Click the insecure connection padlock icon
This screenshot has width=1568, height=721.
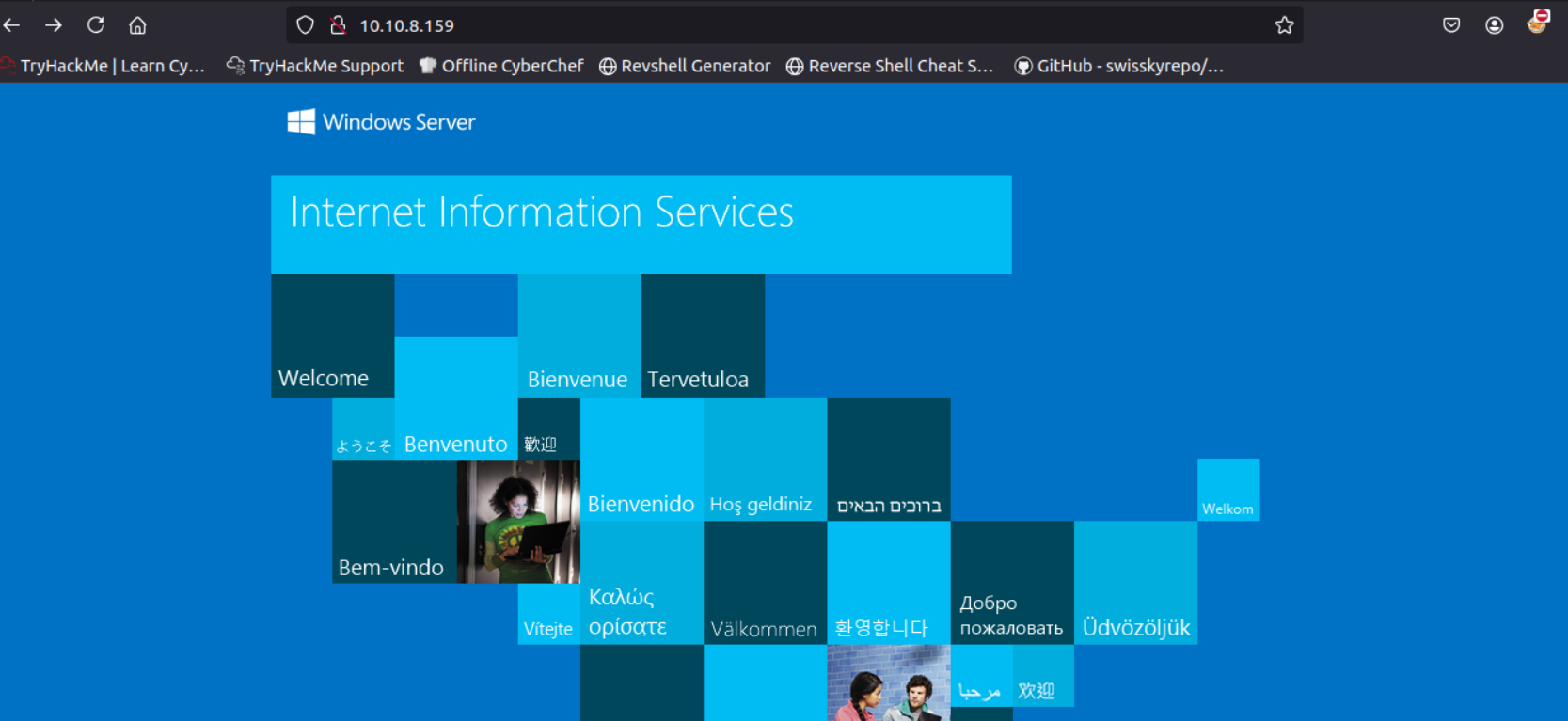click(338, 25)
